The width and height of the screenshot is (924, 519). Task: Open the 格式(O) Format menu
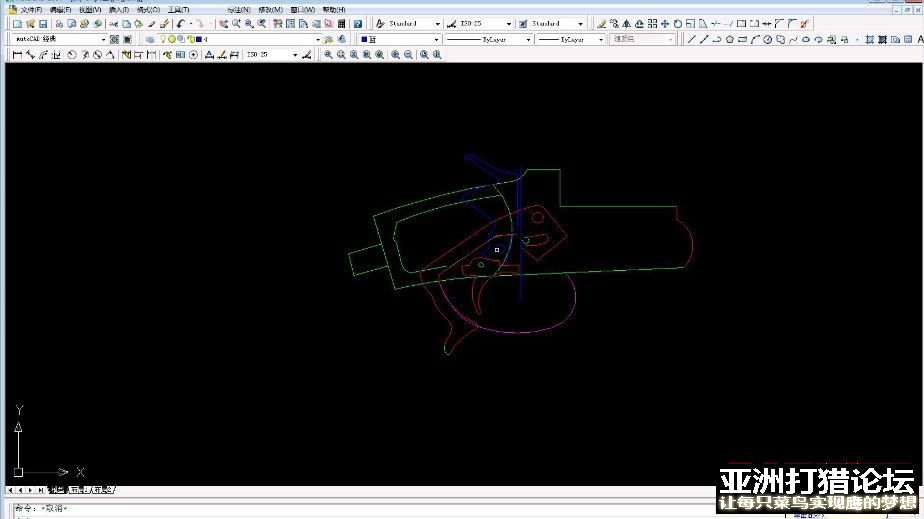(148, 10)
